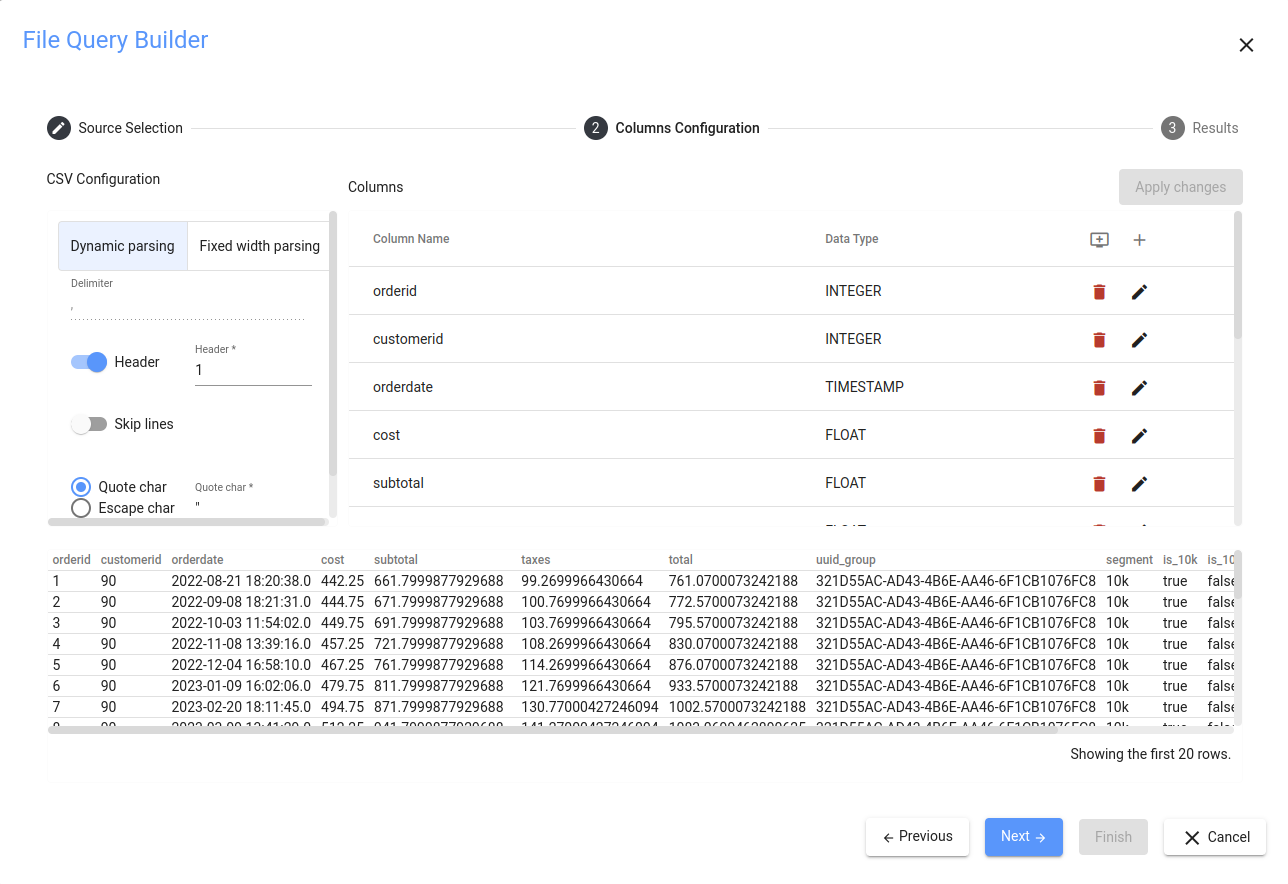
Task: Edit the orderid column with pencil icon
Action: coord(1139,292)
